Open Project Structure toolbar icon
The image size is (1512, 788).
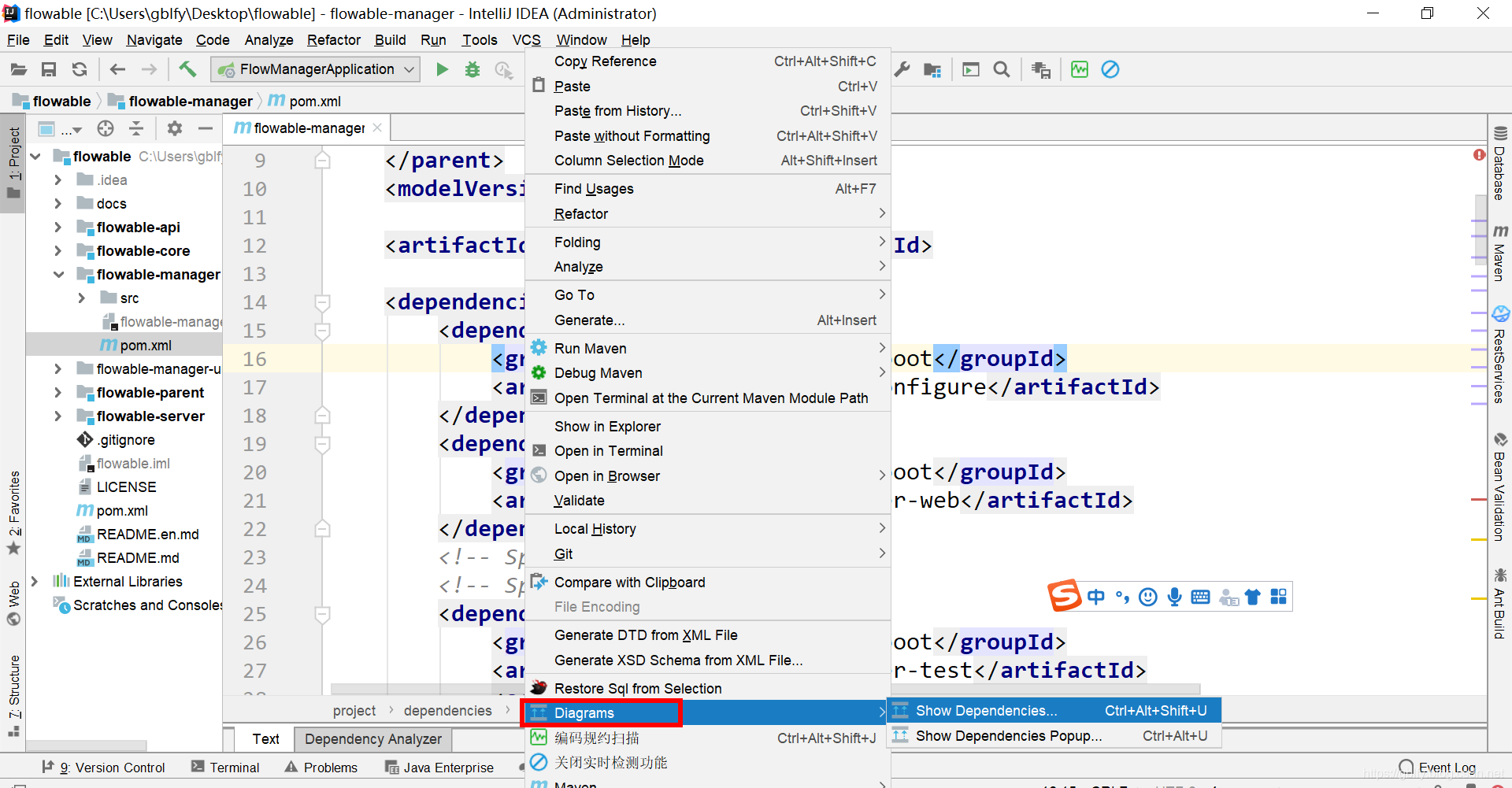pos(932,70)
